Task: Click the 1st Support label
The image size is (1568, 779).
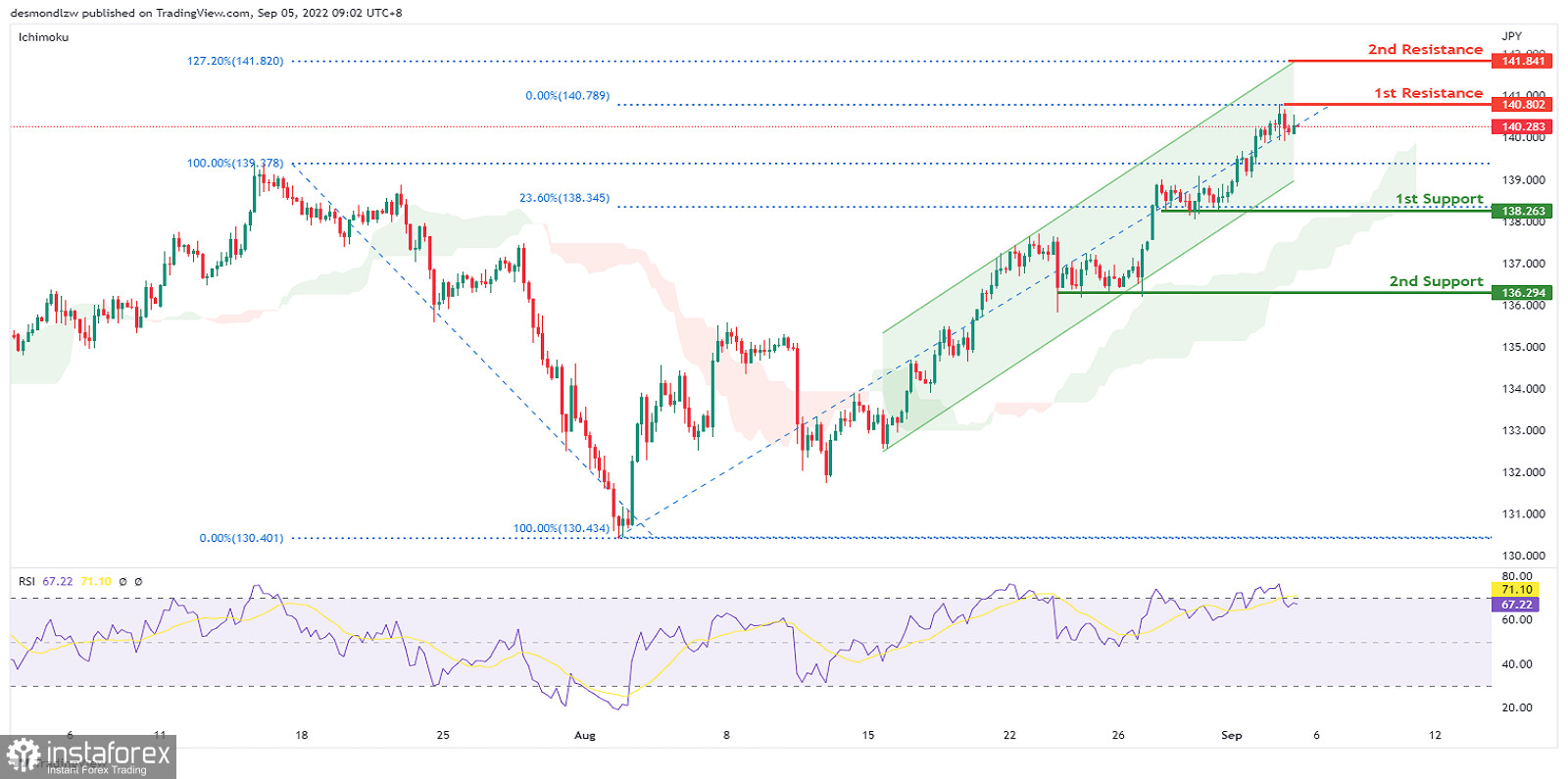Action: [x=1439, y=199]
